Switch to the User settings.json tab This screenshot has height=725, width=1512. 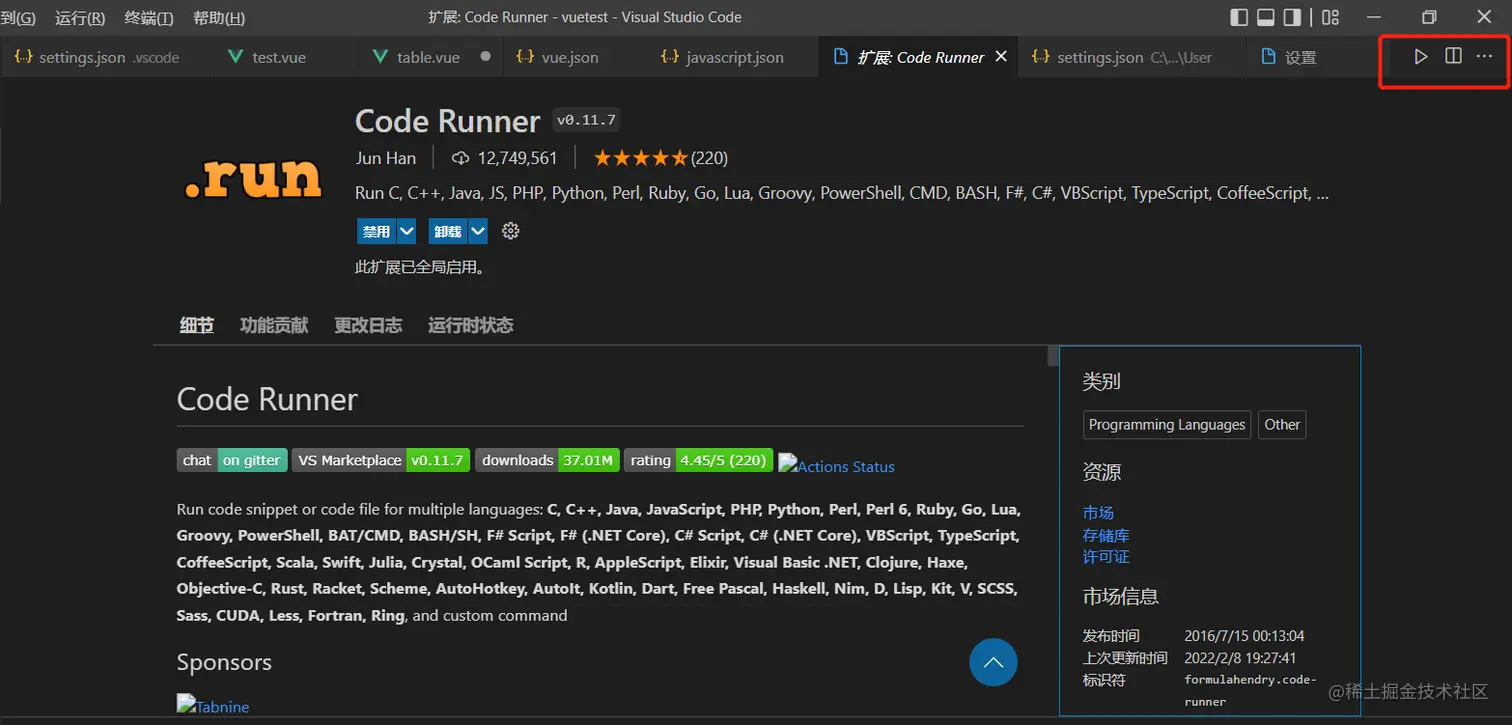pos(1133,57)
